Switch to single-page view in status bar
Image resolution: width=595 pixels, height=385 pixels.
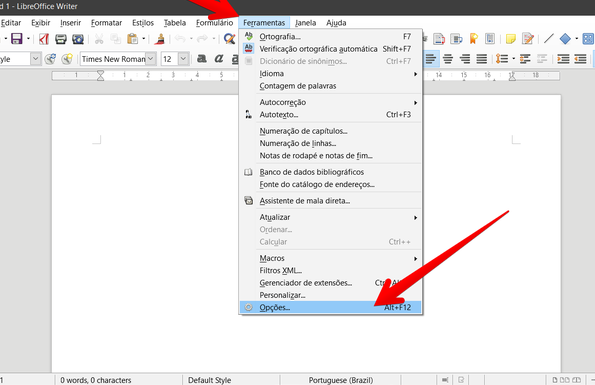[555, 380]
